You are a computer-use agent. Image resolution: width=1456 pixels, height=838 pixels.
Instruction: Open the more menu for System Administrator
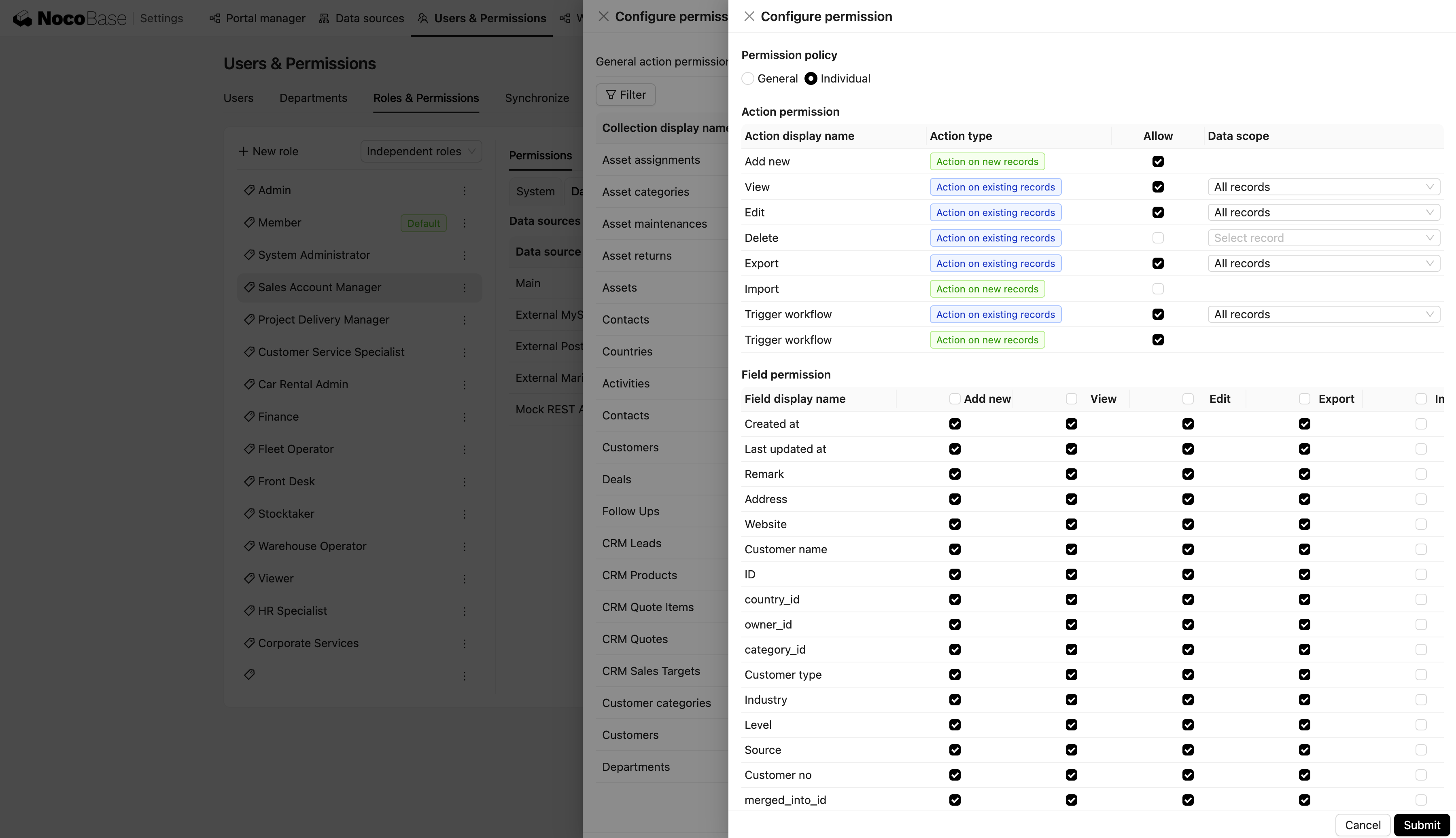pos(465,255)
